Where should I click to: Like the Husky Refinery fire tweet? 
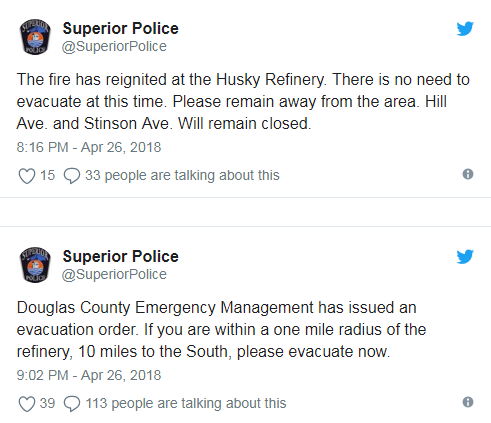coord(27,176)
